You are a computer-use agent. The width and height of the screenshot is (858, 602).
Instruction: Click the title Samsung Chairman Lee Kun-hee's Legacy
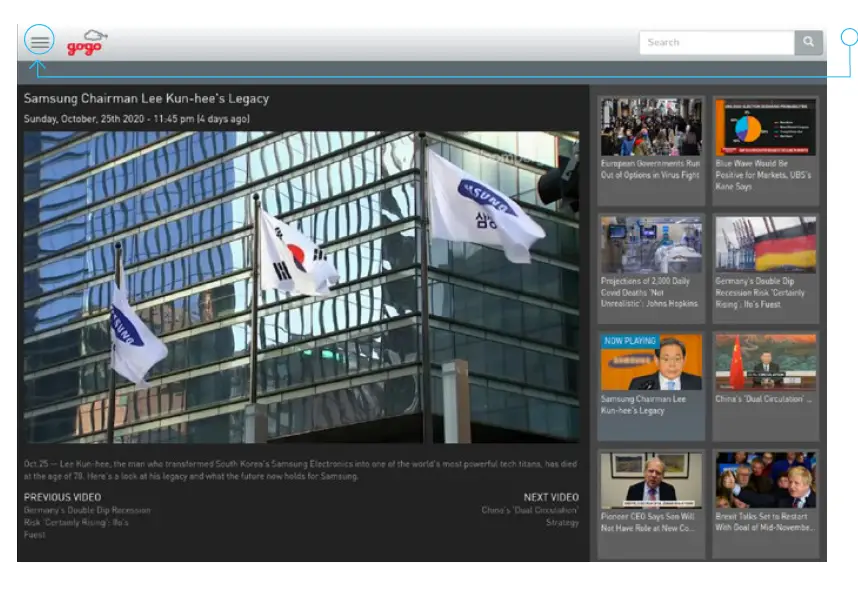[146, 99]
